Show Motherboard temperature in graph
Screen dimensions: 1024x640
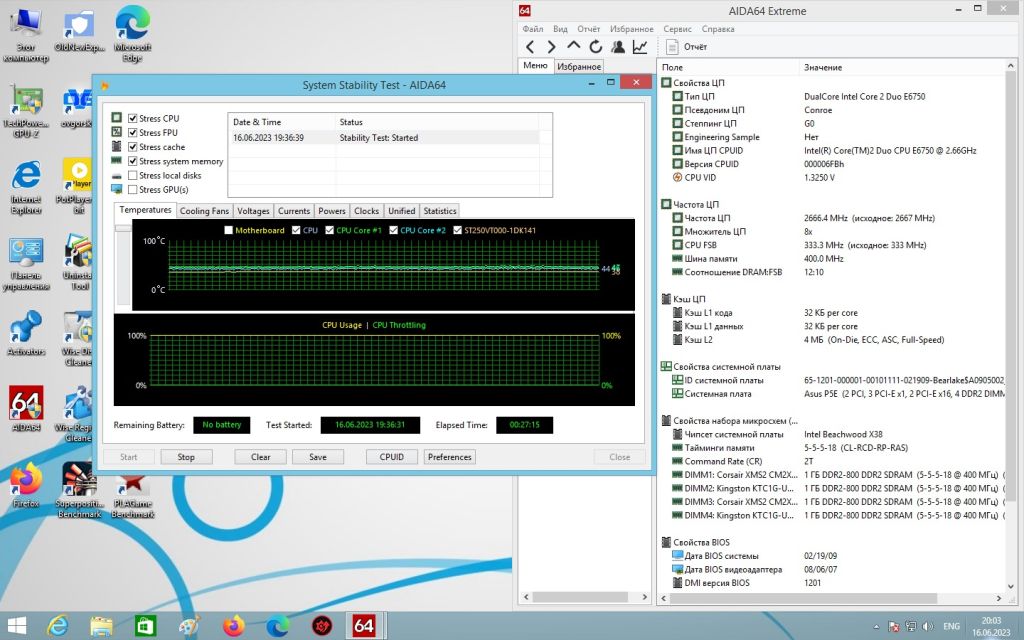tap(229, 230)
